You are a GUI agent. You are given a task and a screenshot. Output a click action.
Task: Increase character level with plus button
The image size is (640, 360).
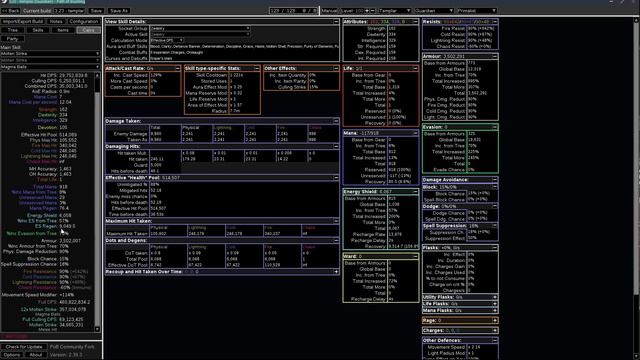(367, 11)
